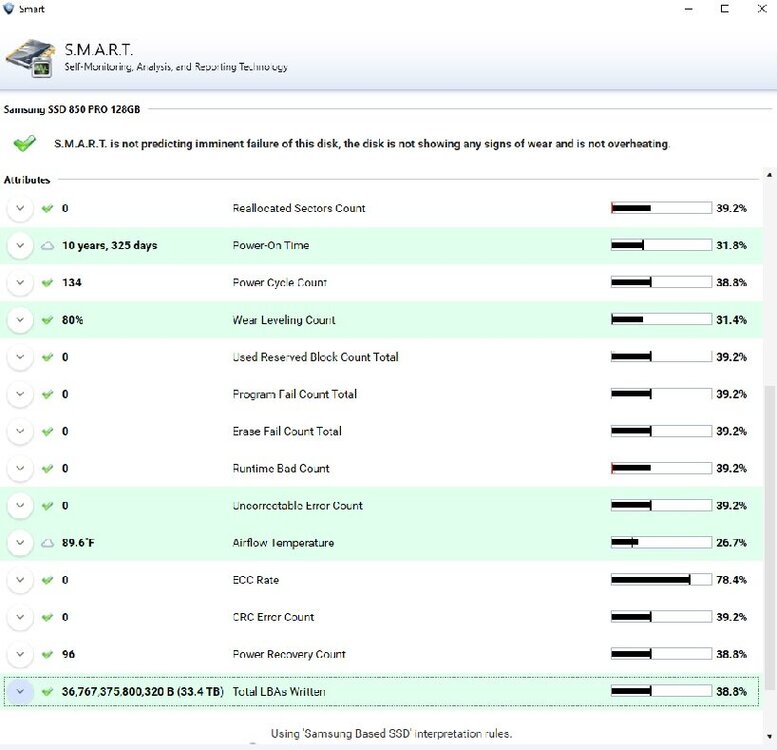777x750 pixels.
Task: Click the scrollbar up arrow
Action: (769, 175)
